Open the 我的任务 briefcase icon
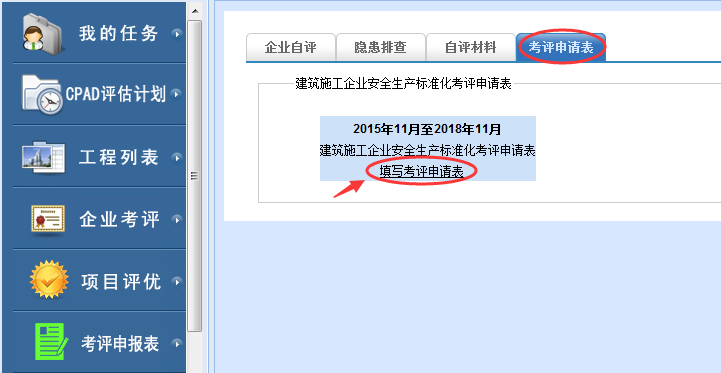 (x=41, y=34)
